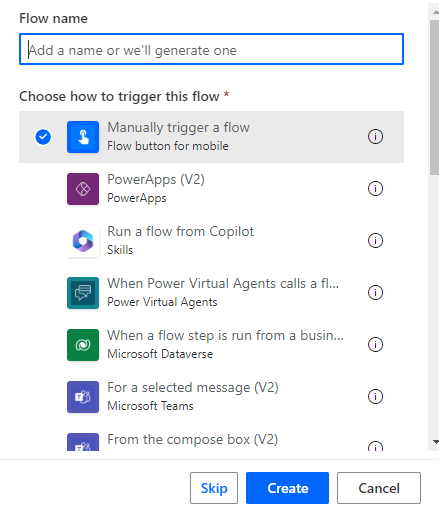View info for For a selected message

pyautogui.click(x=375, y=397)
